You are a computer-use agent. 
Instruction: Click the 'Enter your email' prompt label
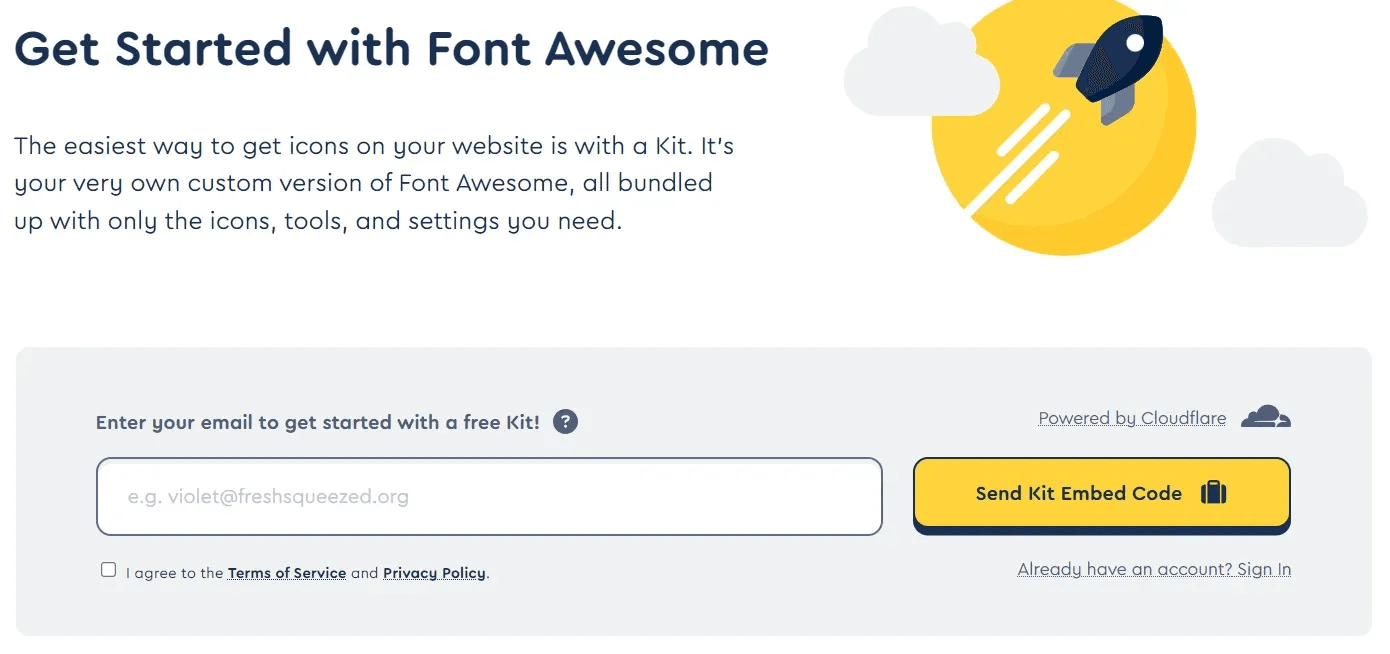click(315, 422)
